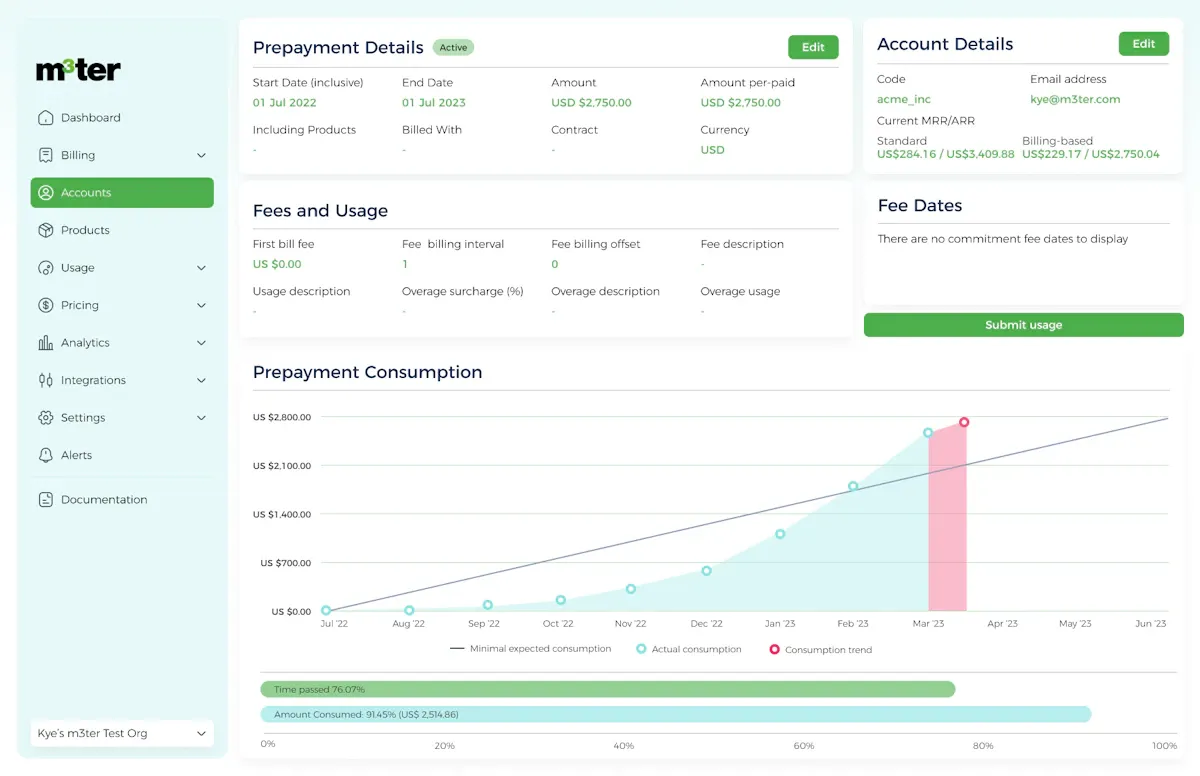1200x776 pixels.
Task: Click the red Consumption trend point on chart
Action: pos(964,422)
